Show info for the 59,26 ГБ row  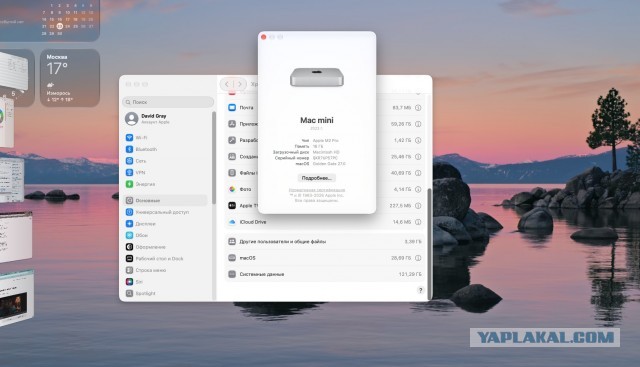tap(418, 124)
